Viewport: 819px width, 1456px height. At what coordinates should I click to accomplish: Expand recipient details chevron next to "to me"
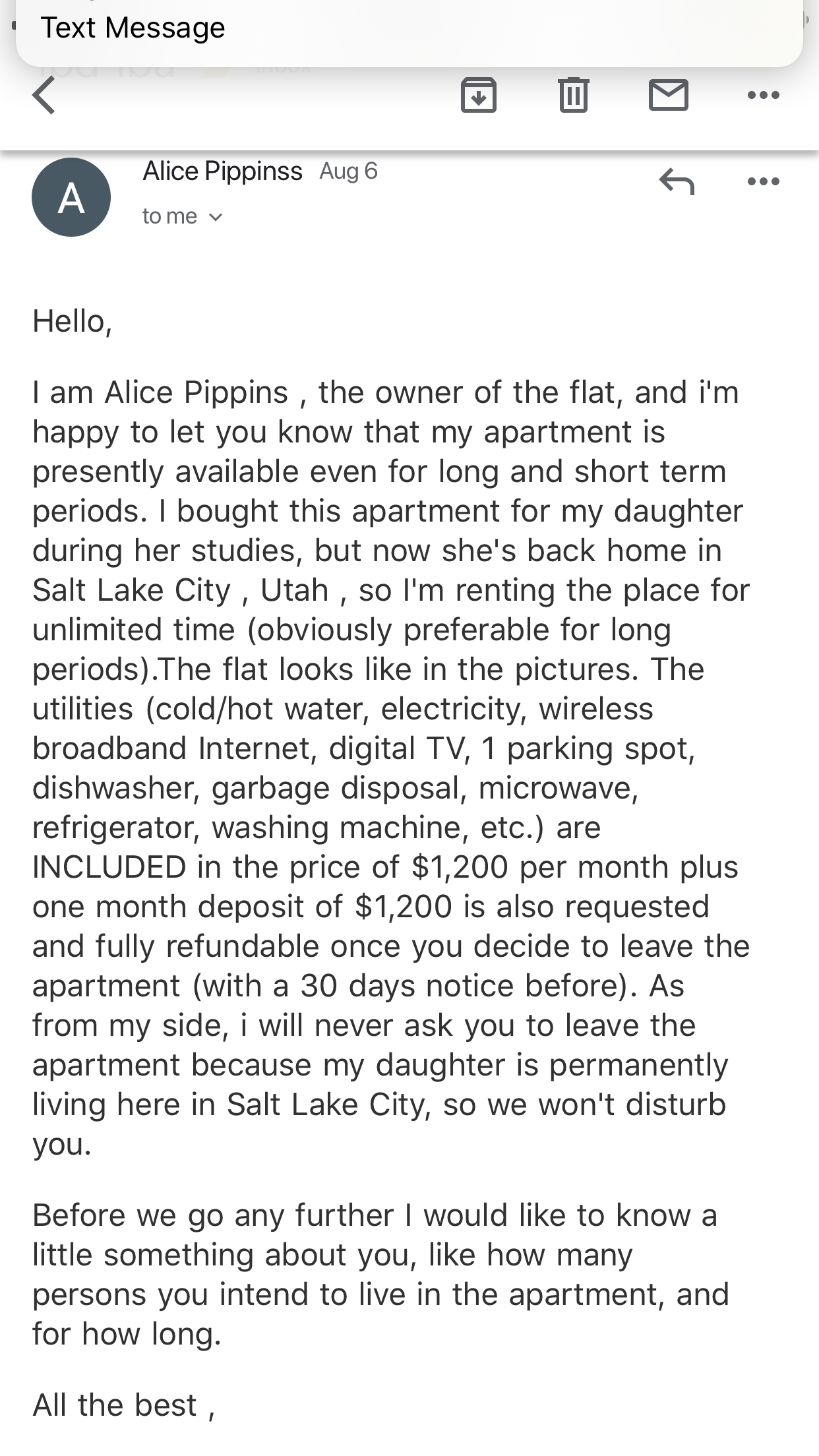(x=216, y=217)
